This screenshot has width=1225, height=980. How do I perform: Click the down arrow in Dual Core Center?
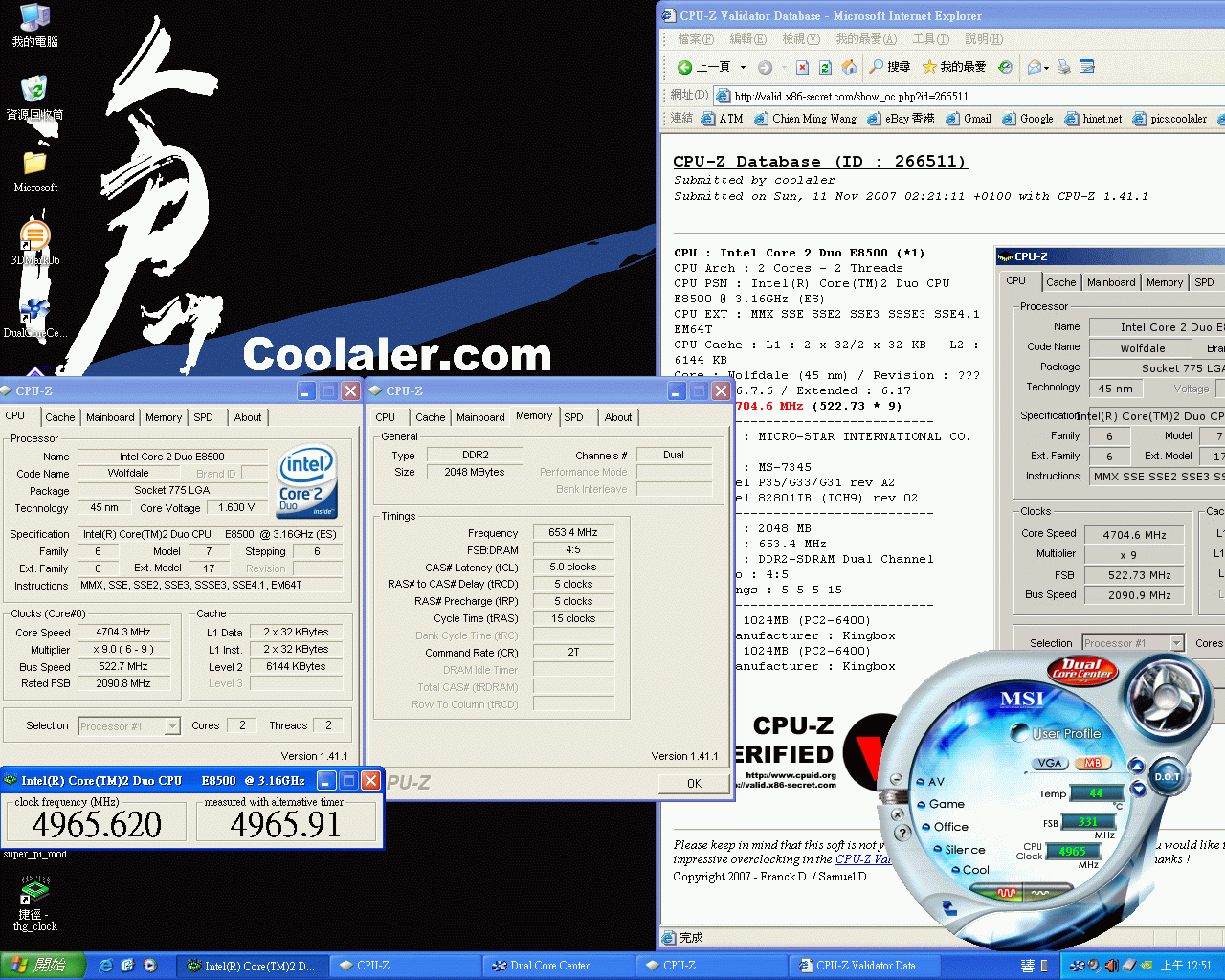click(1138, 789)
